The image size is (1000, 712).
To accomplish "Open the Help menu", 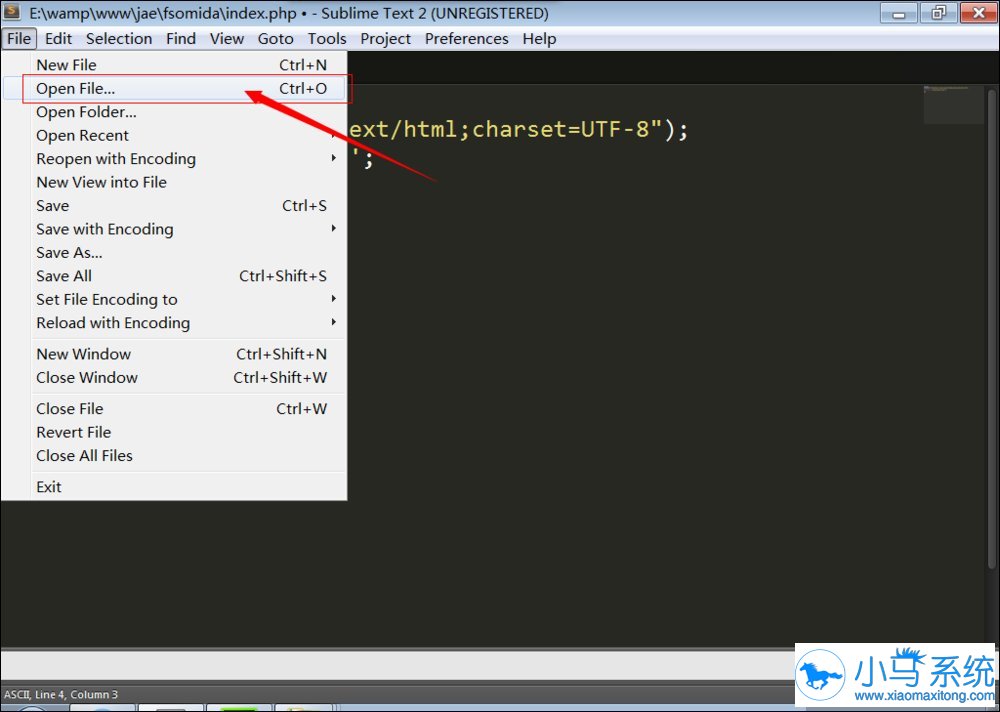I will click(x=540, y=39).
